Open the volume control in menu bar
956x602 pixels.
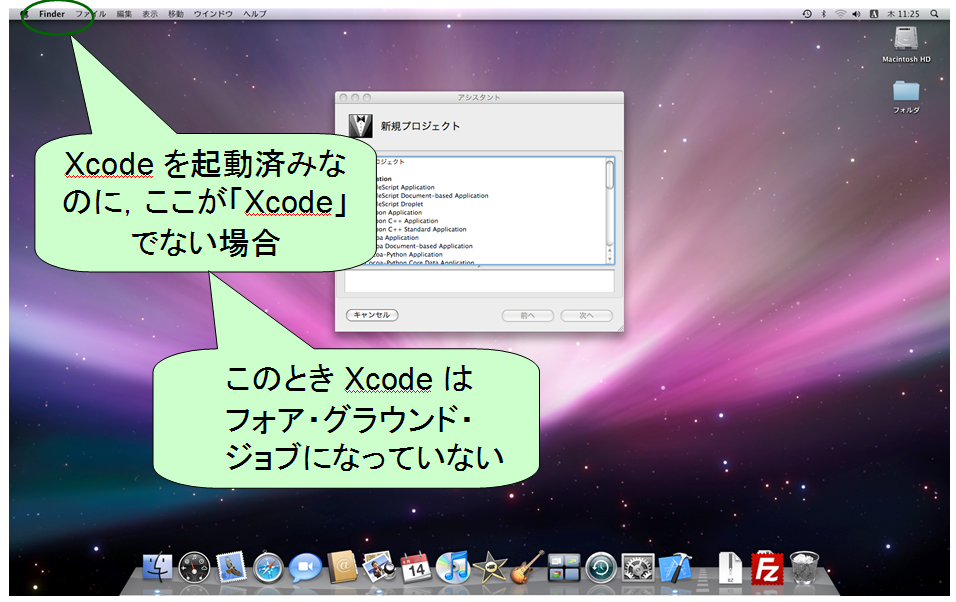(857, 13)
